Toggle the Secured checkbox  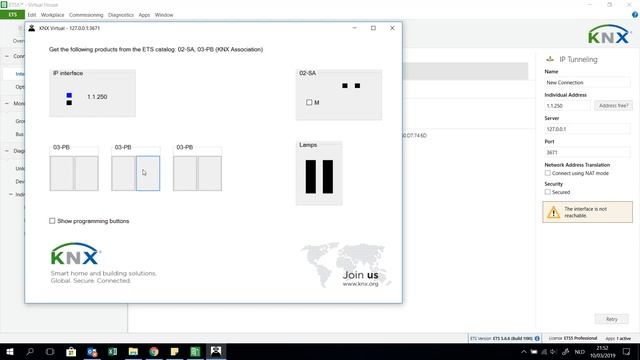click(x=548, y=192)
